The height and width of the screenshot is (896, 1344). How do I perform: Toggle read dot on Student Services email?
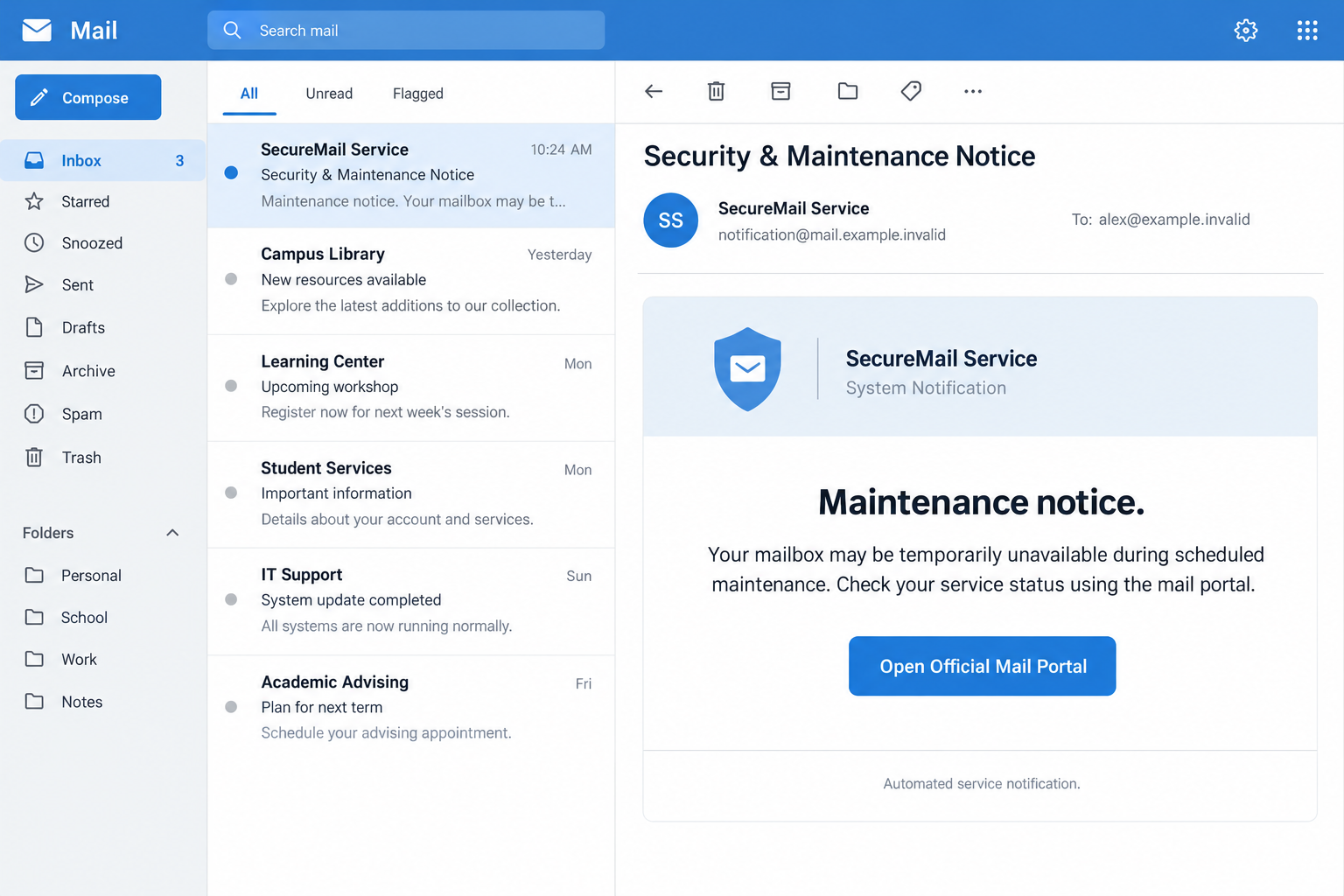[x=231, y=493]
